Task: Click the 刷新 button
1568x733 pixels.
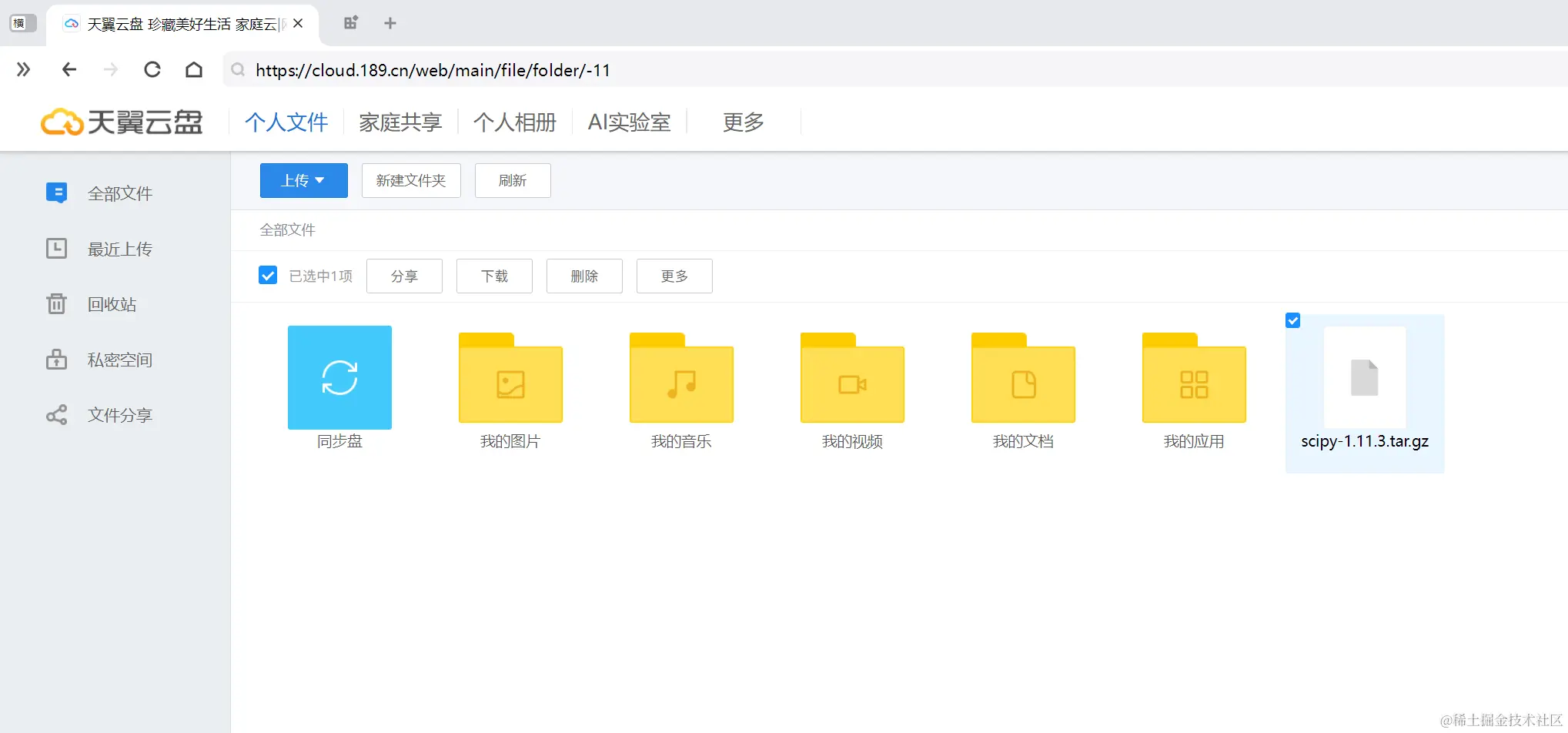Action: tap(513, 180)
